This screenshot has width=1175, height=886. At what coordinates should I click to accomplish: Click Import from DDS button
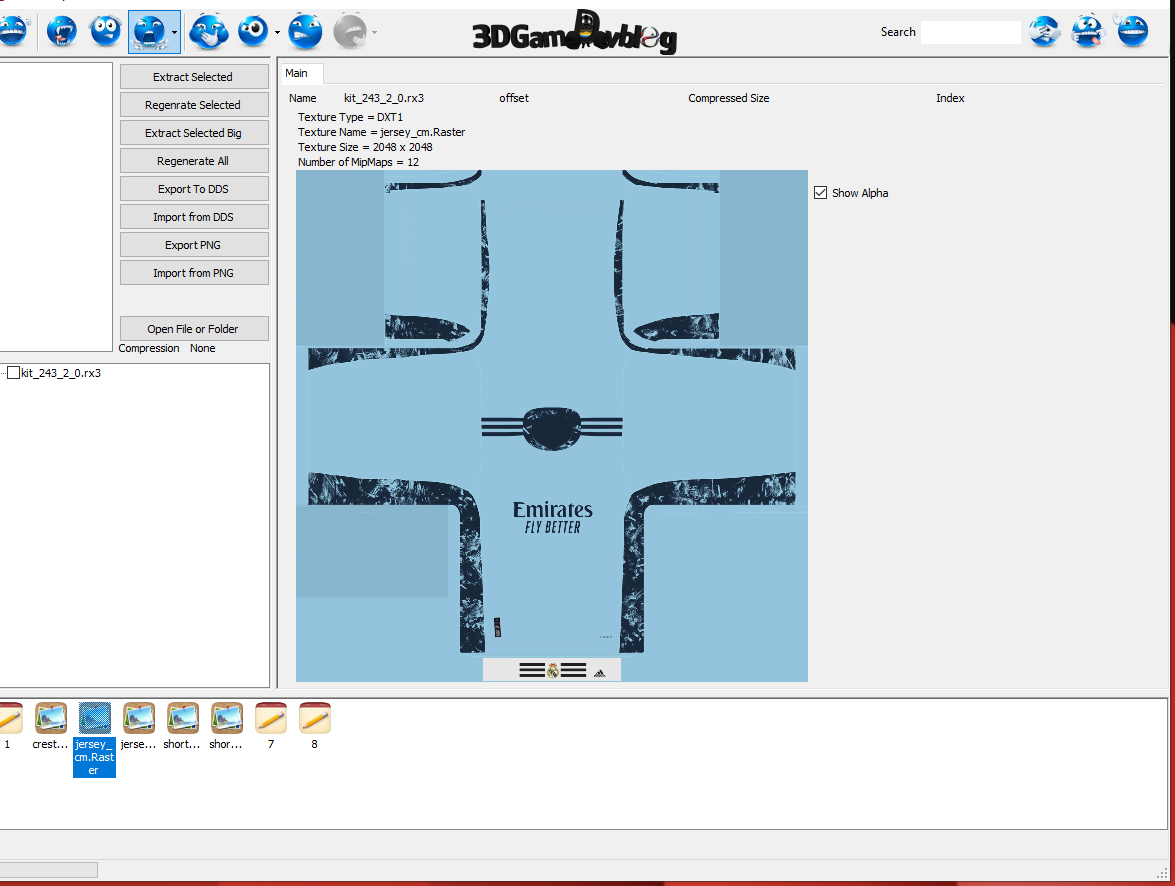194,217
